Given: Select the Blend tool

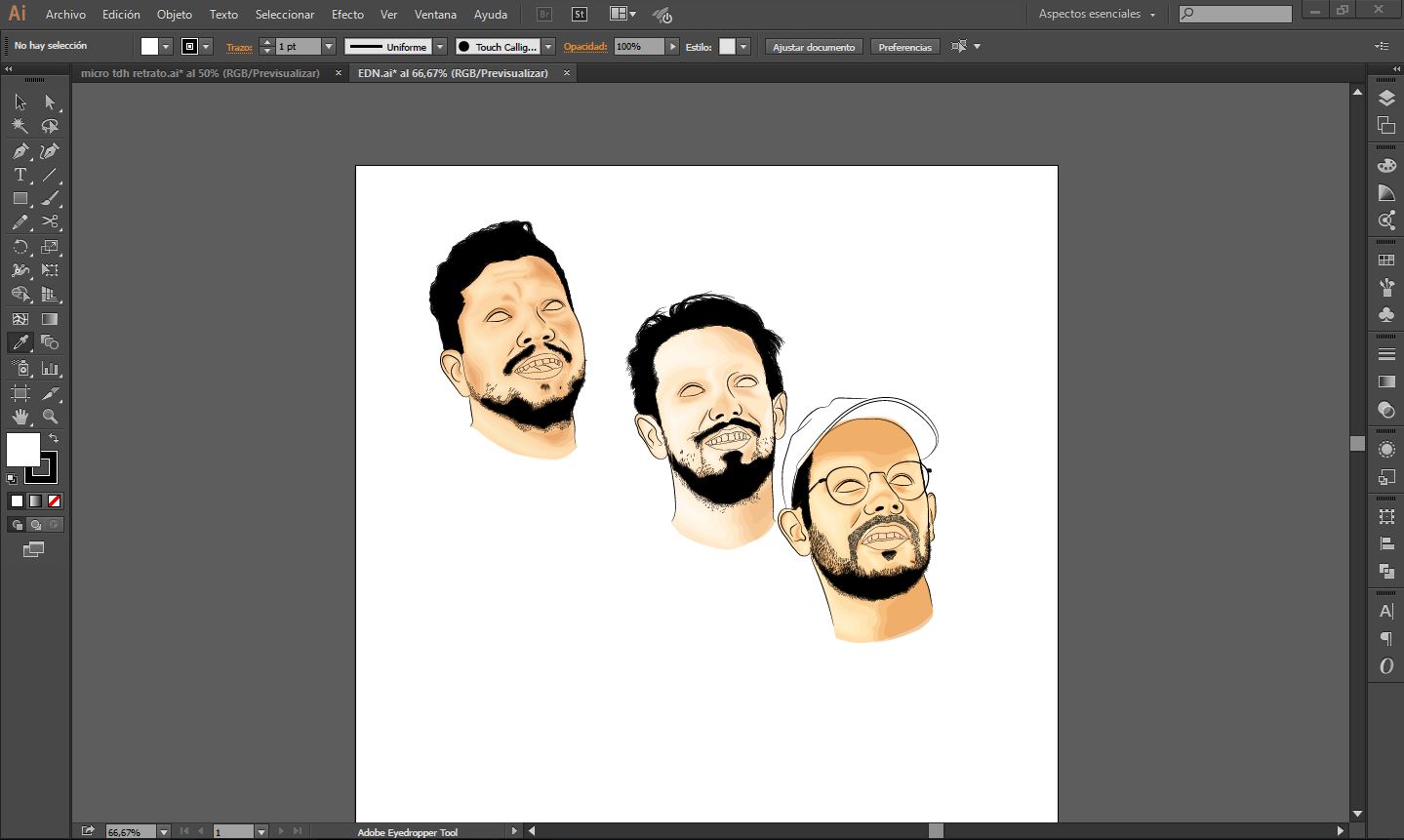Looking at the screenshot, I should point(50,342).
